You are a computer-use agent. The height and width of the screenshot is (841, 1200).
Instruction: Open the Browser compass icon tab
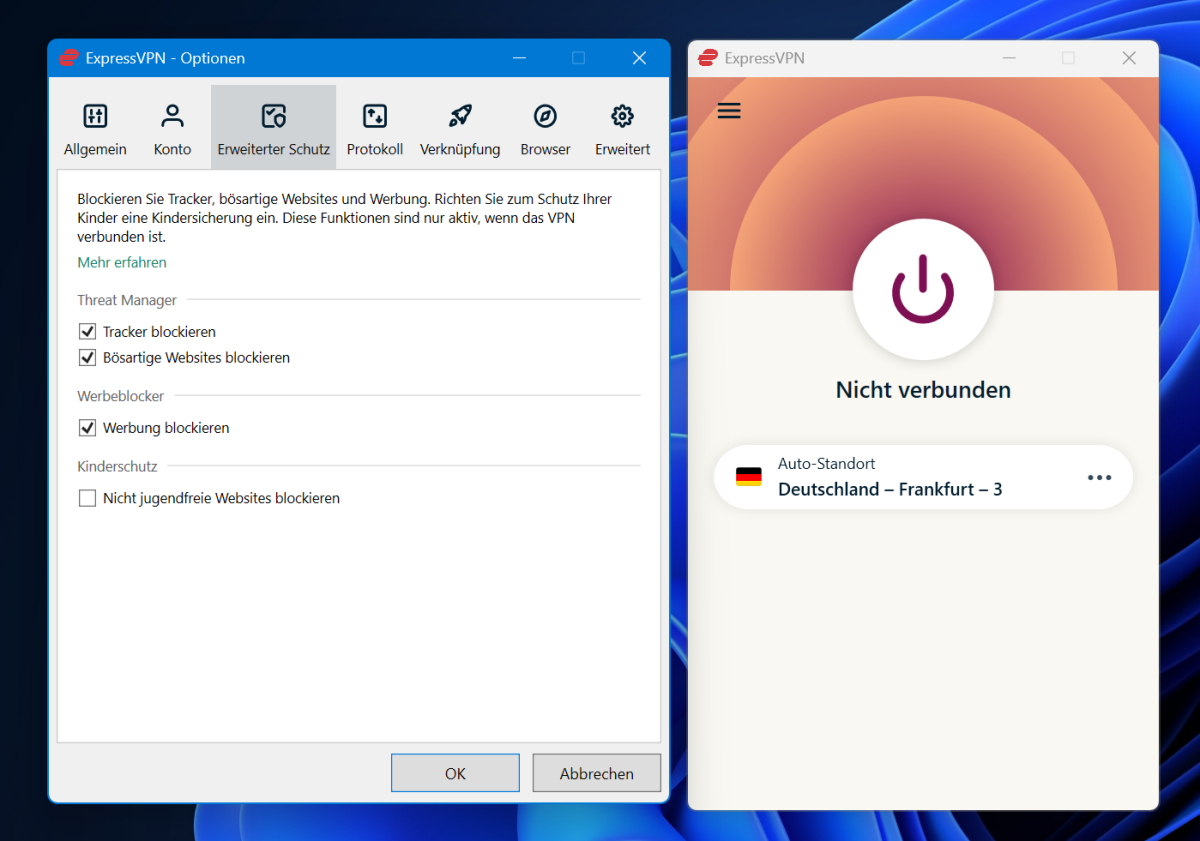tap(545, 117)
